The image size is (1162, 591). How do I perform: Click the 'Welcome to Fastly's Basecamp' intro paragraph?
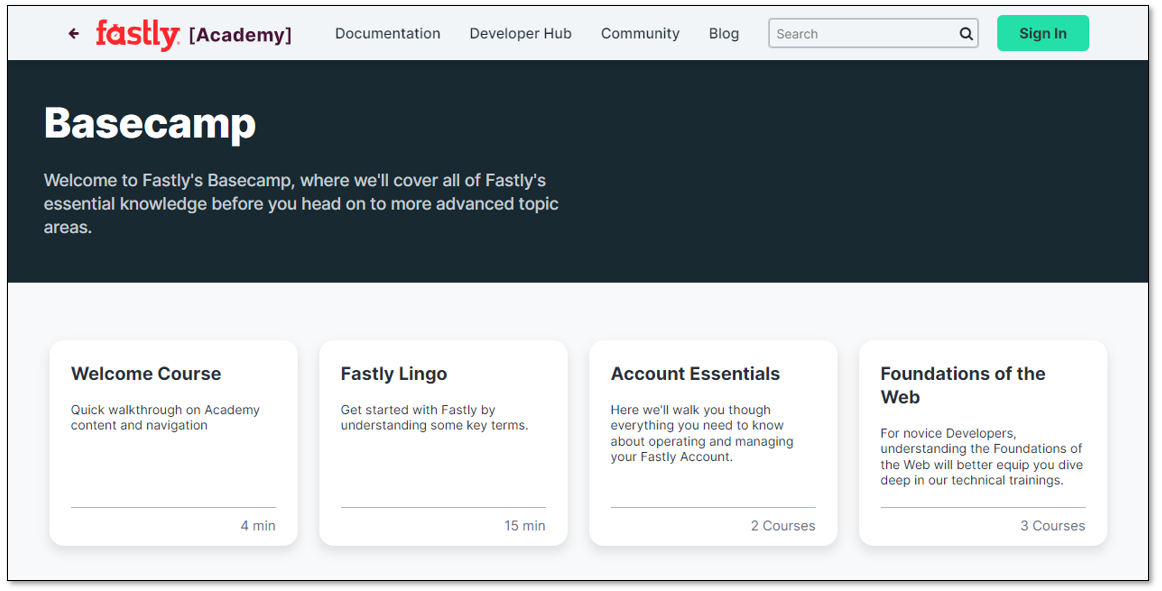301,204
